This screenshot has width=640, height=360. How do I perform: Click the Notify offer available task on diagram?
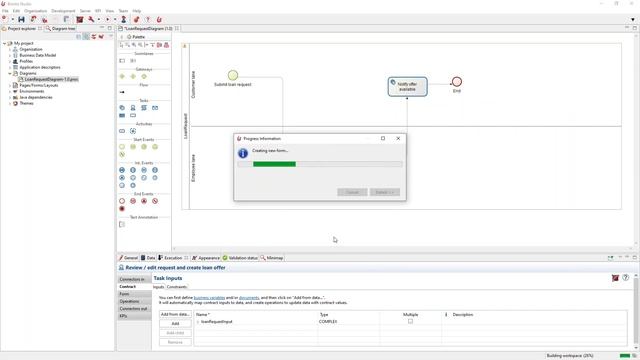pyautogui.click(x=407, y=87)
